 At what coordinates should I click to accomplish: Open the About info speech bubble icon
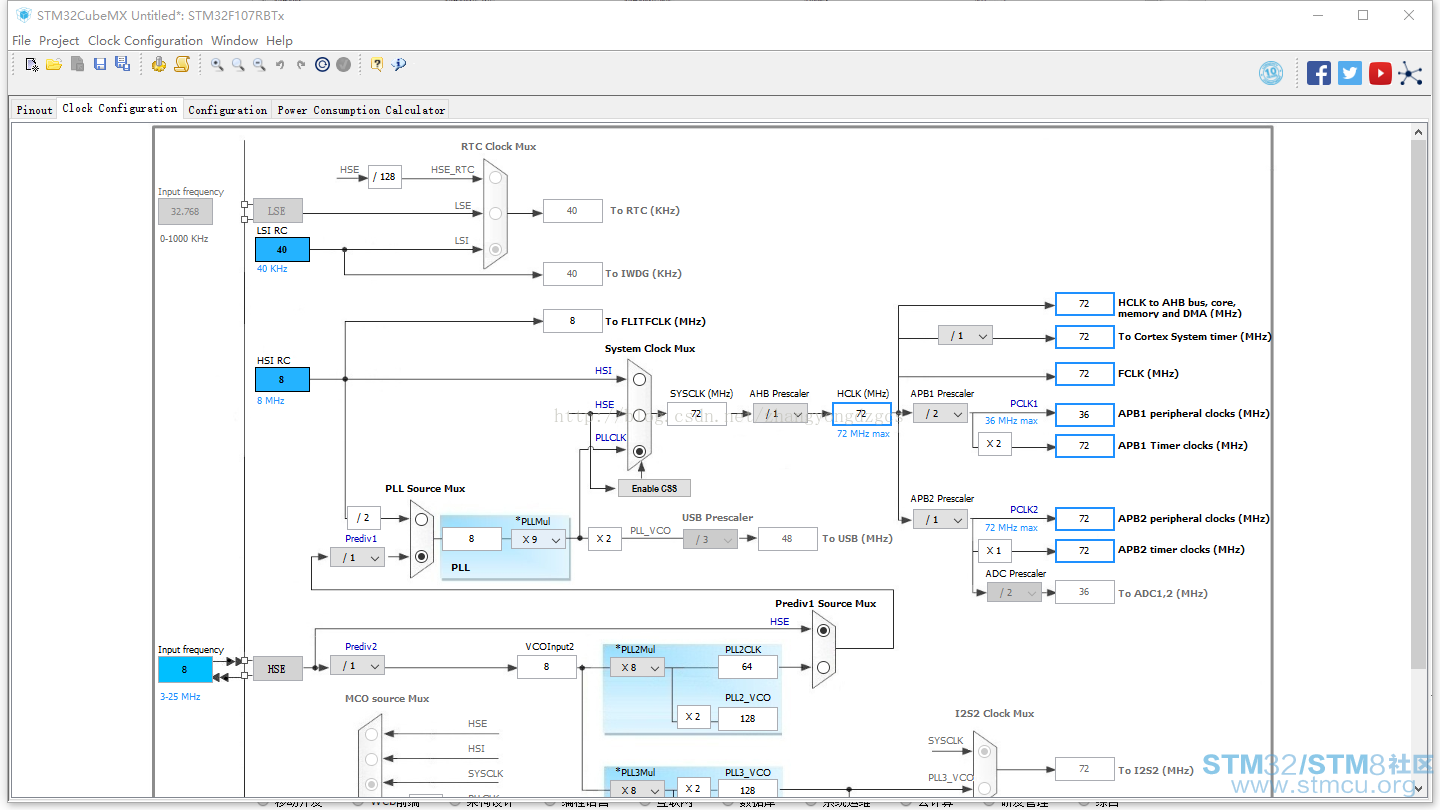(x=399, y=64)
